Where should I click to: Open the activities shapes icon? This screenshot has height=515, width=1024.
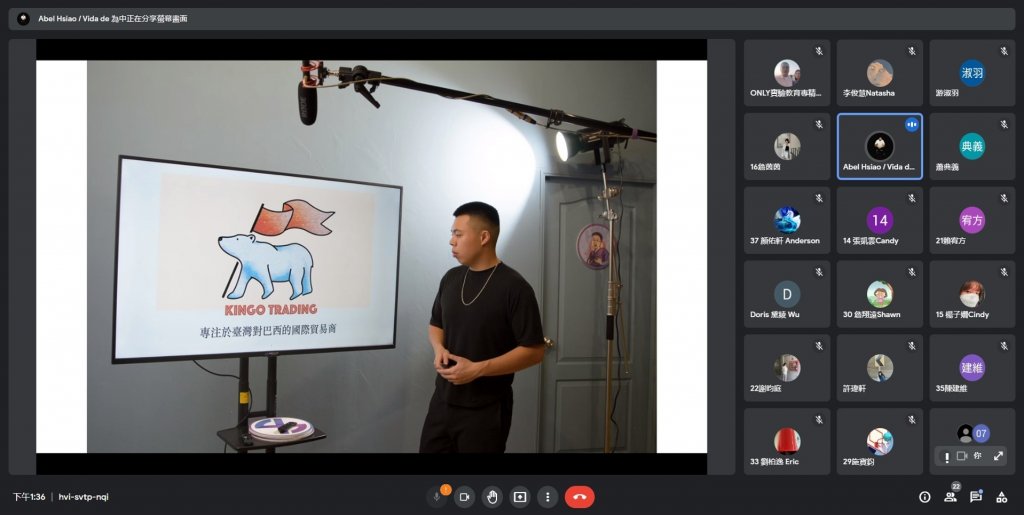[x=1001, y=497]
